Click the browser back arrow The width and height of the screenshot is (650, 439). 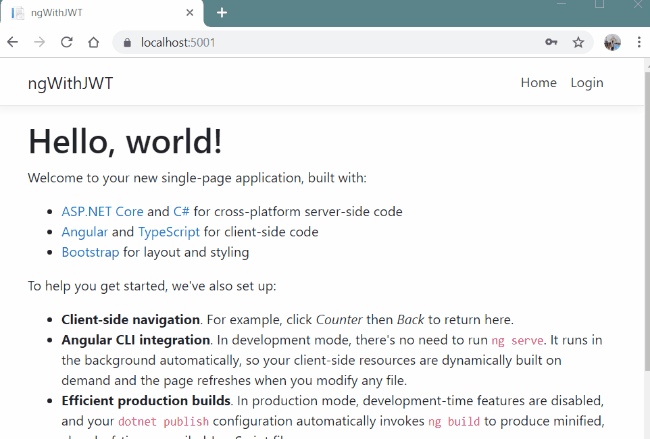click(13, 42)
